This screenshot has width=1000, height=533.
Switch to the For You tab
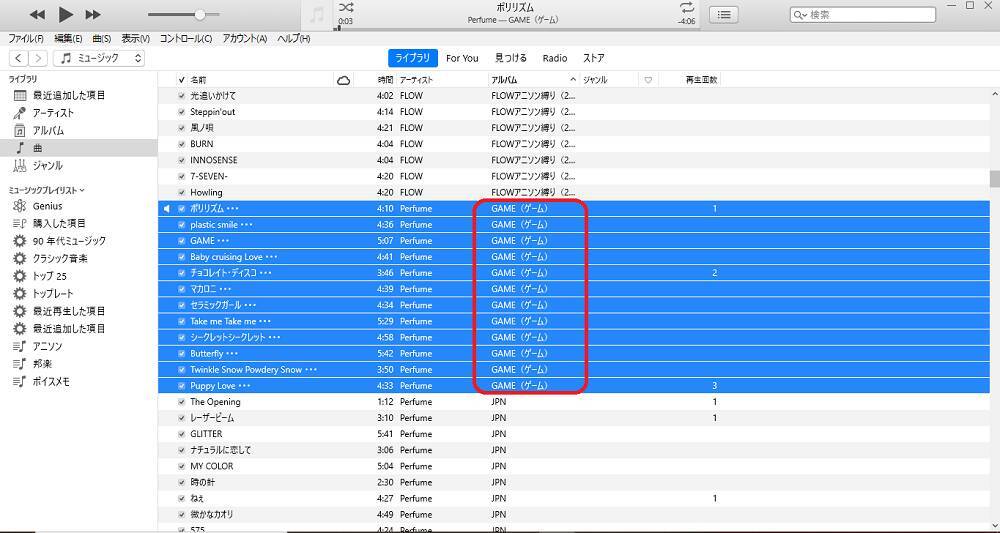pyautogui.click(x=462, y=58)
